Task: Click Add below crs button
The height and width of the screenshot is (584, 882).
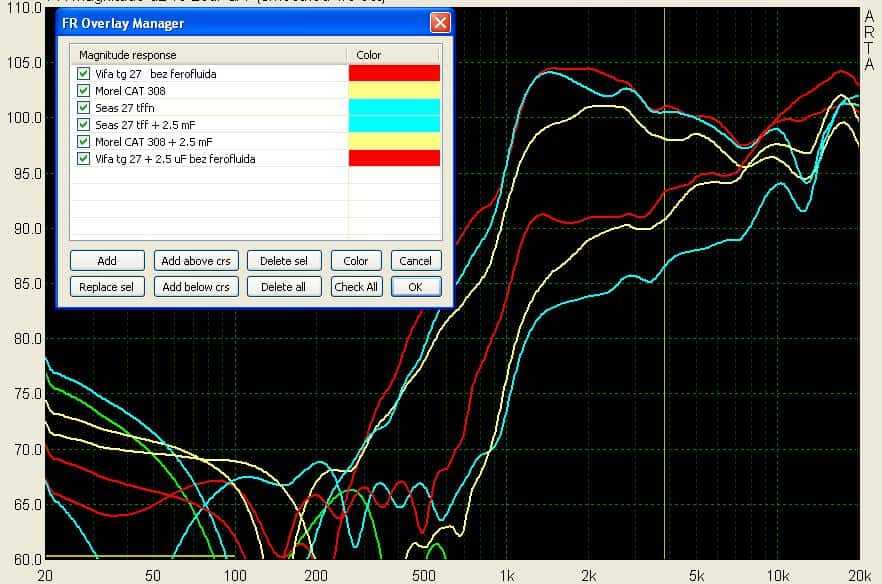Action: click(x=196, y=287)
